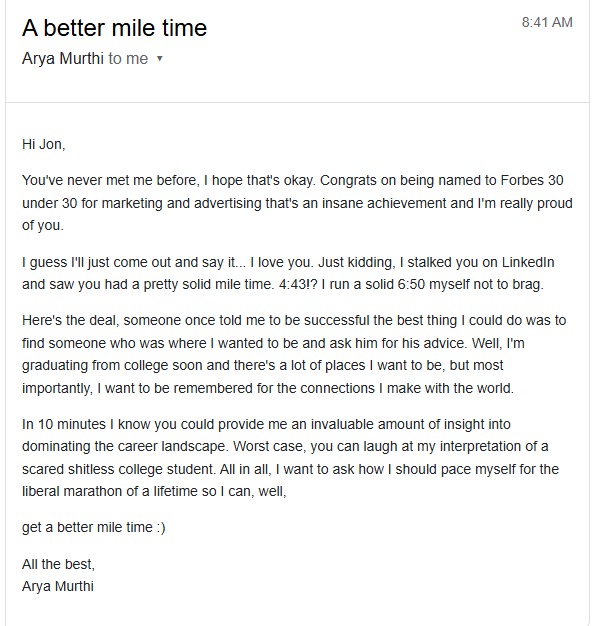This screenshot has height=626, width=598.
Task: Click 'Forbes 30' text in the email
Action: 532,180
